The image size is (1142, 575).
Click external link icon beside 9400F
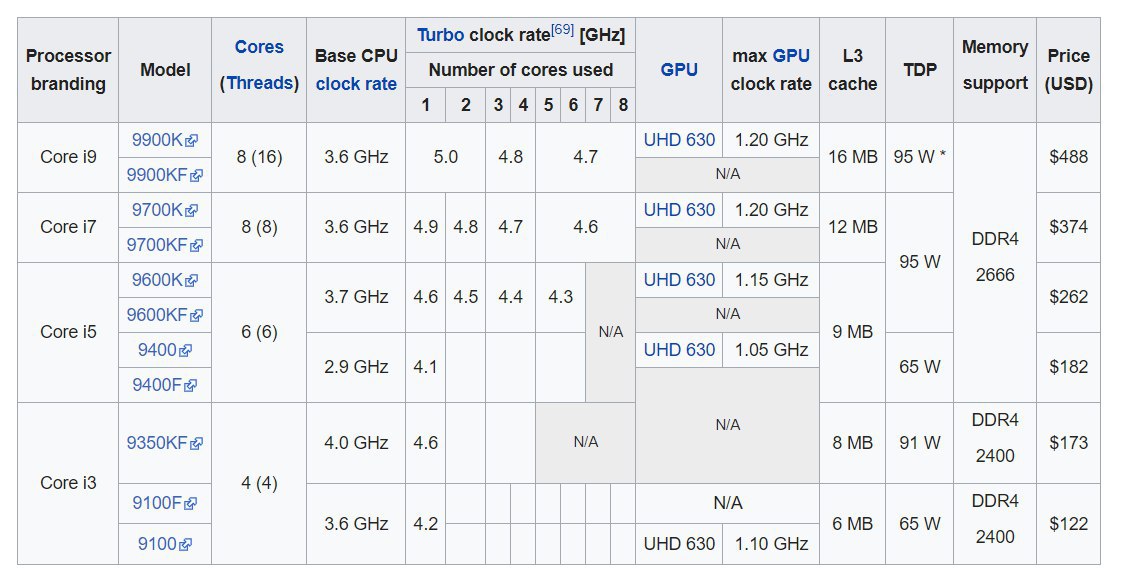click(191, 386)
